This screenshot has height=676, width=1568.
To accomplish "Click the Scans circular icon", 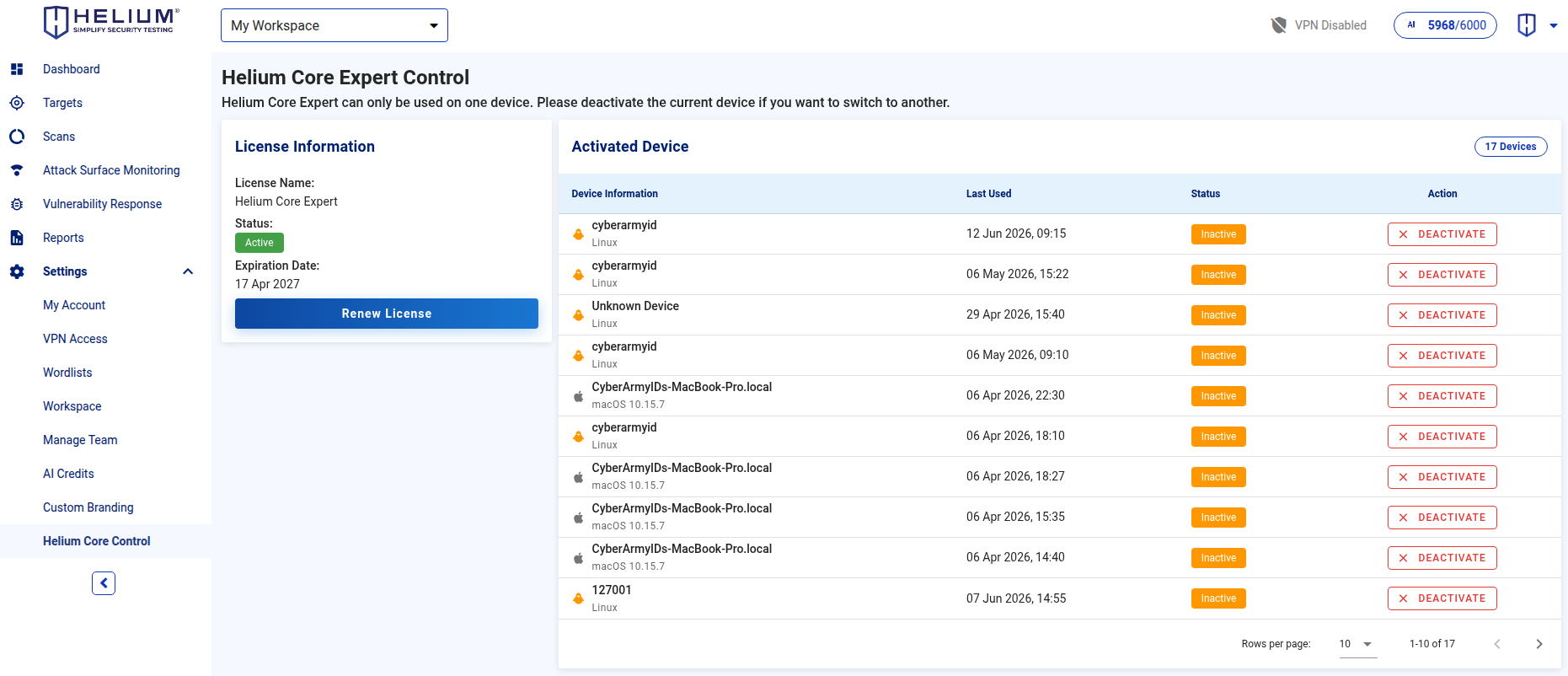I will [x=17, y=137].
